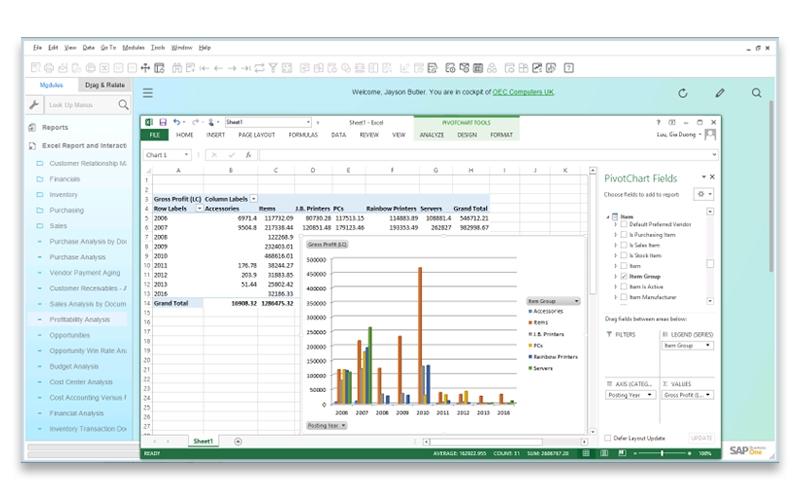This screenshot has height=500, width=800.
Task: Open Profitability Analysis in the sidebar
Action: (x=80, y=319)
